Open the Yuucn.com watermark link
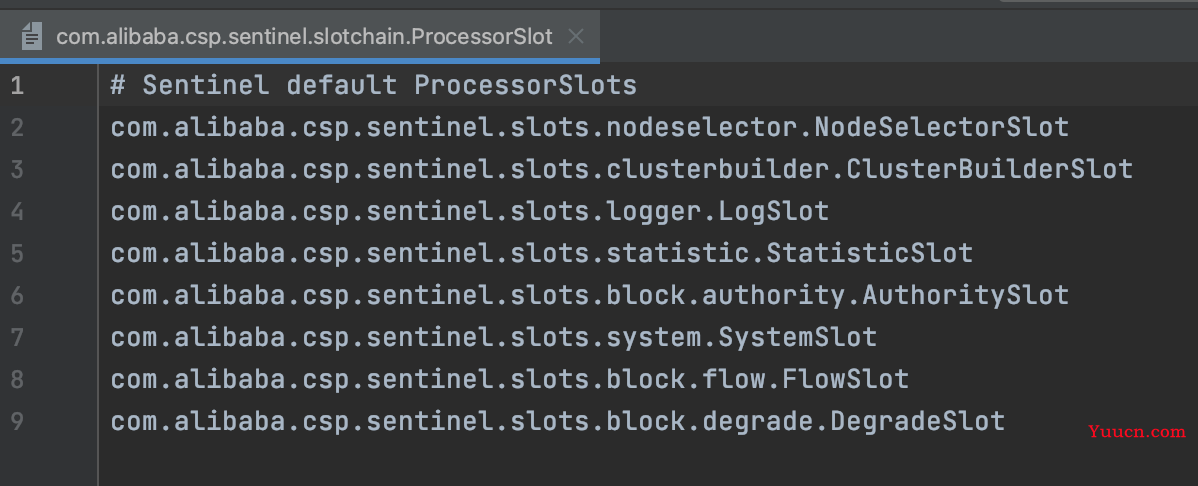This screenshot has width=1198, height=486. [x=1136, y=432]
